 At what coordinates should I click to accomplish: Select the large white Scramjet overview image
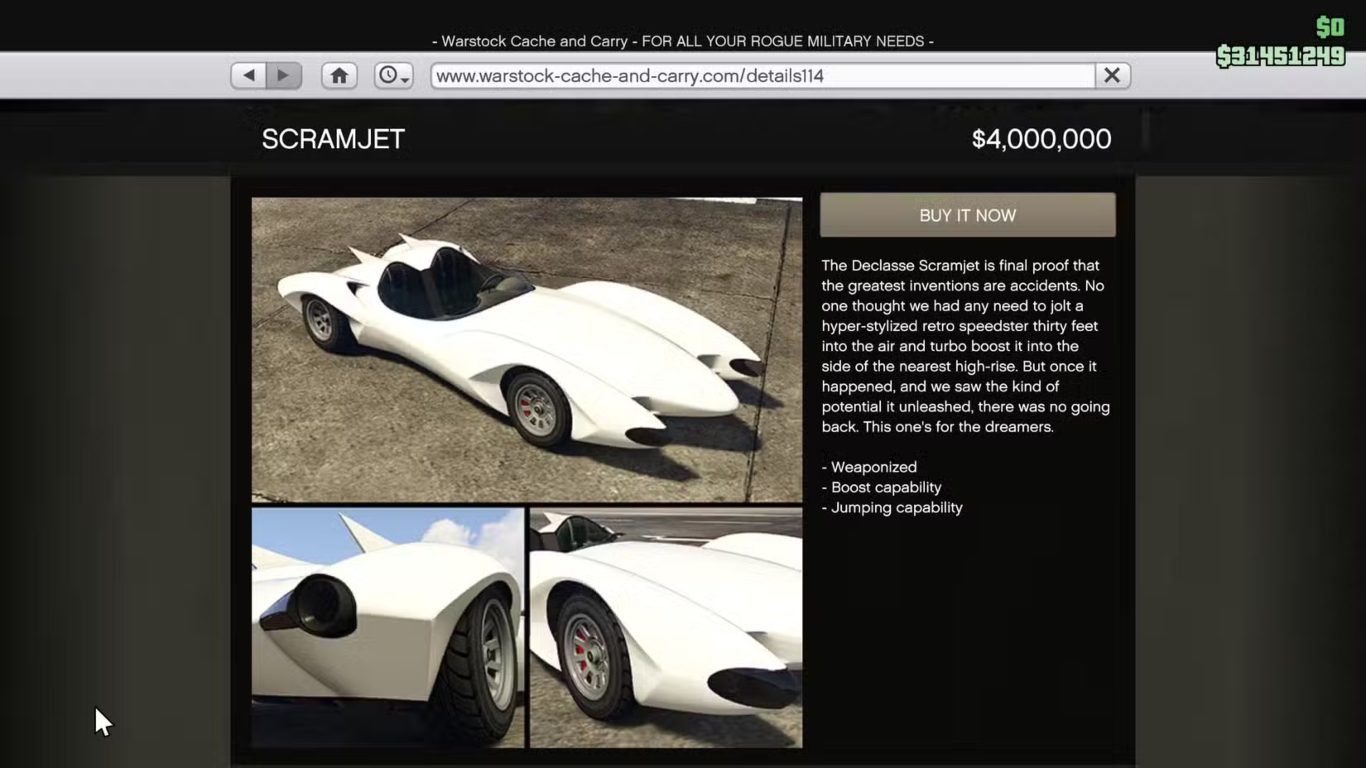click(526, 349)
